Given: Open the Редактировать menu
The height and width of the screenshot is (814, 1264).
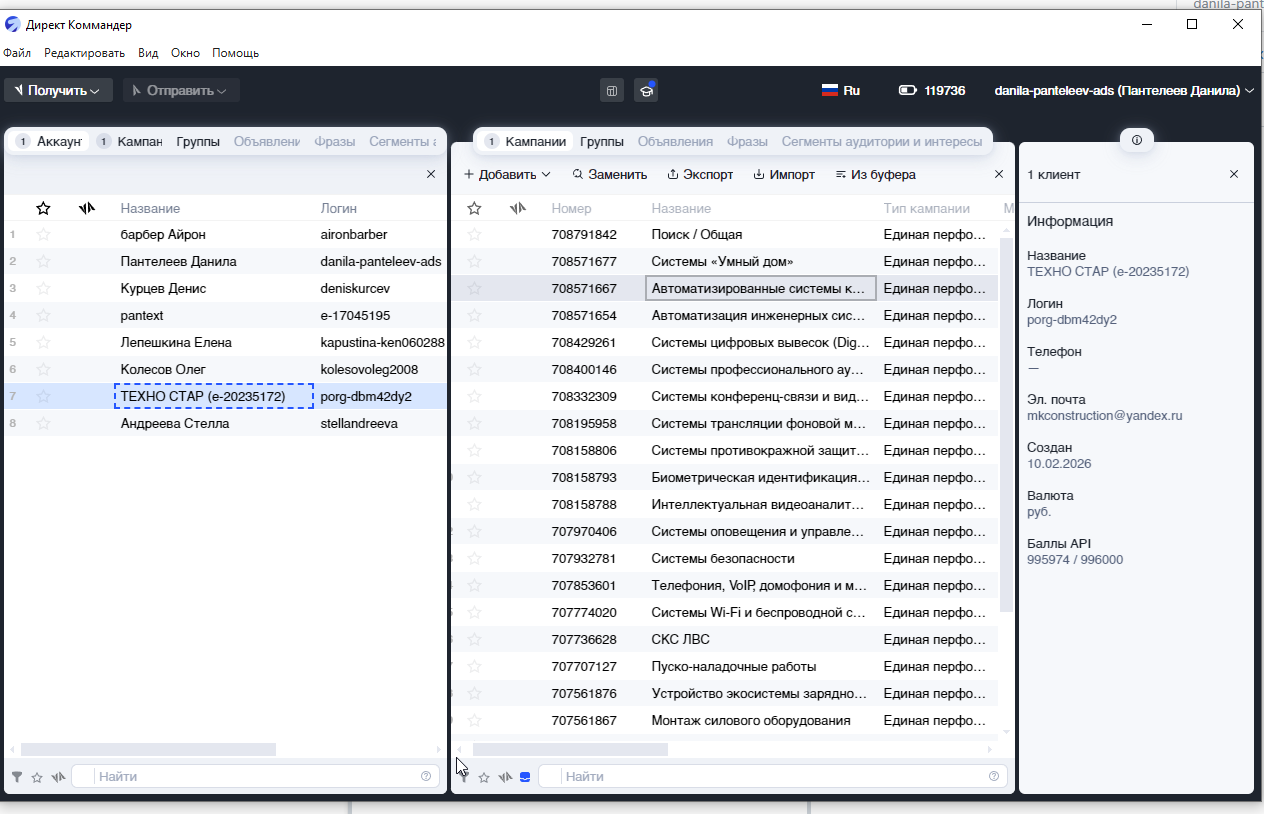Looking at the screenshot, I should tap(84, 53).
